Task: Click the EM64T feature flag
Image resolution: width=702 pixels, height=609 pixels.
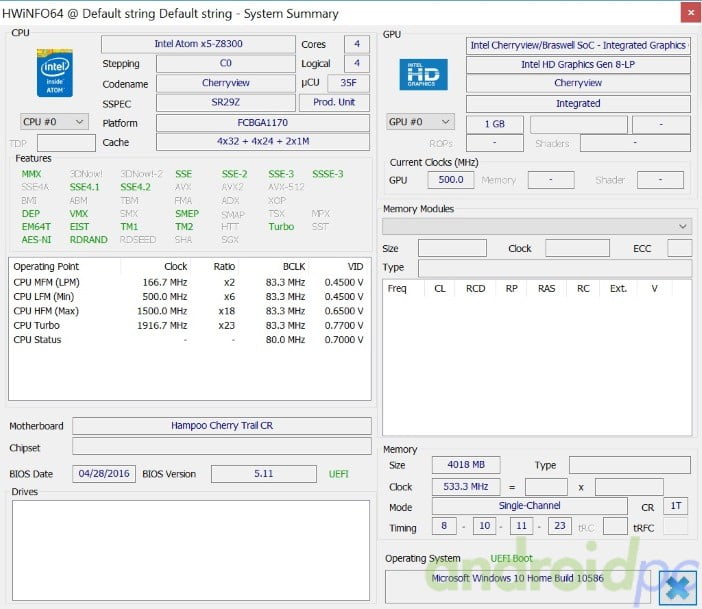Action: pos(36,227)
